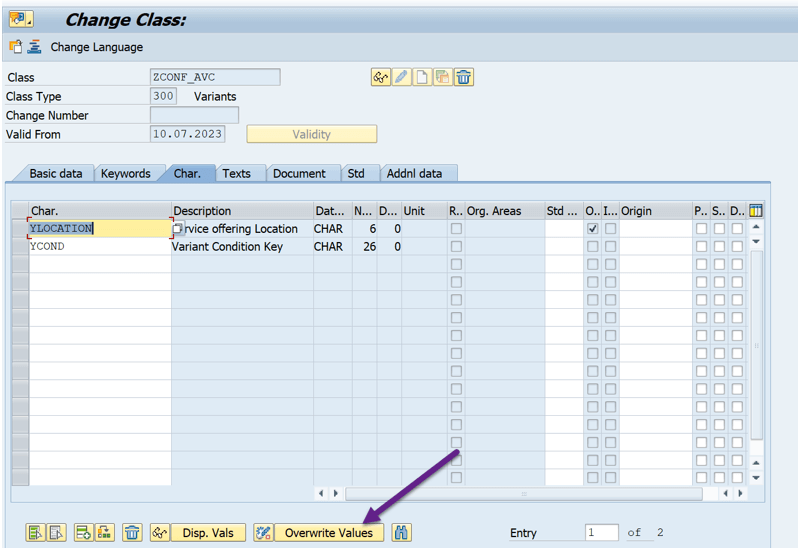801x548 pixels.
Task: Toggle the R.. checkbox in YLOCATION row
Action: [x=456, y=228]
